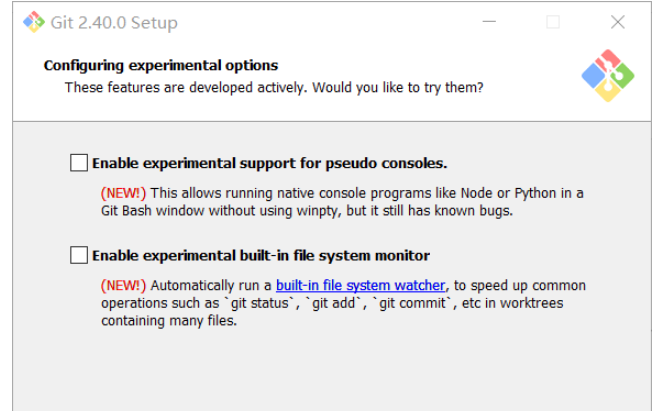Tick the file system monitor checkbox box
The height and width of the screenshot is (411, 666).
[x=79, y=255]
